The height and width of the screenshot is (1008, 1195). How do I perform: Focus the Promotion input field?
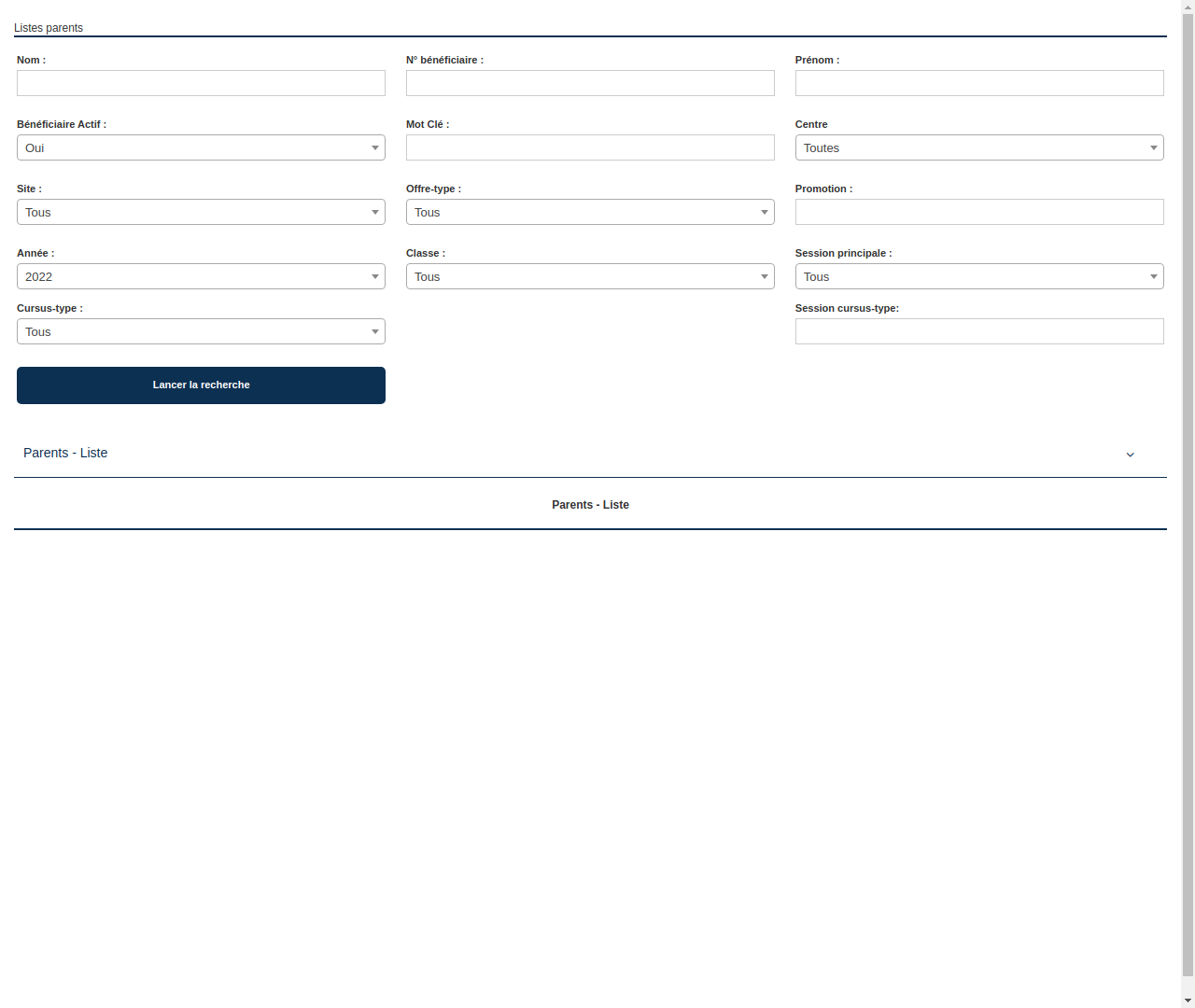click(978, 212)
